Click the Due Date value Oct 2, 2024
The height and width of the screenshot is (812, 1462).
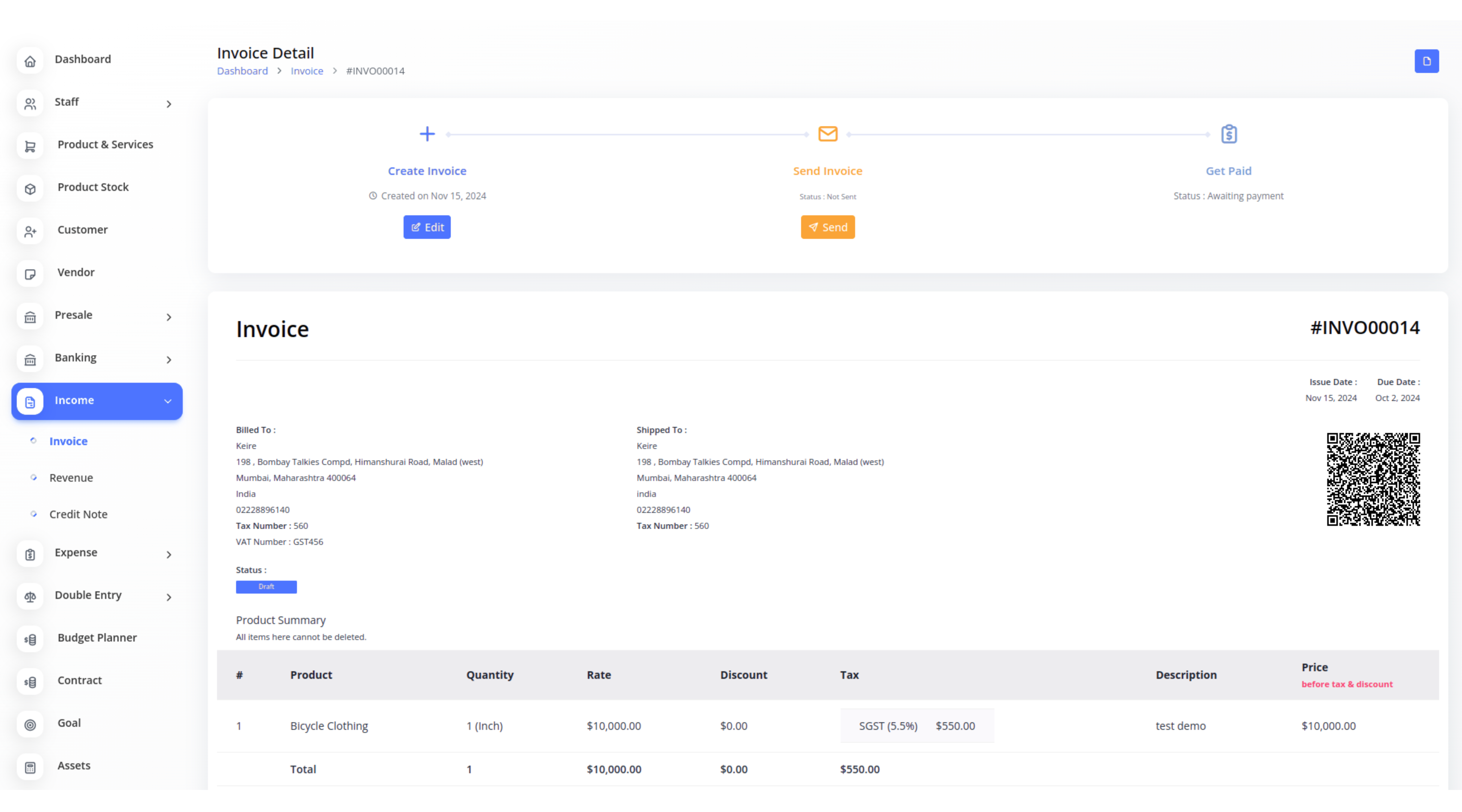point(1397,398)
